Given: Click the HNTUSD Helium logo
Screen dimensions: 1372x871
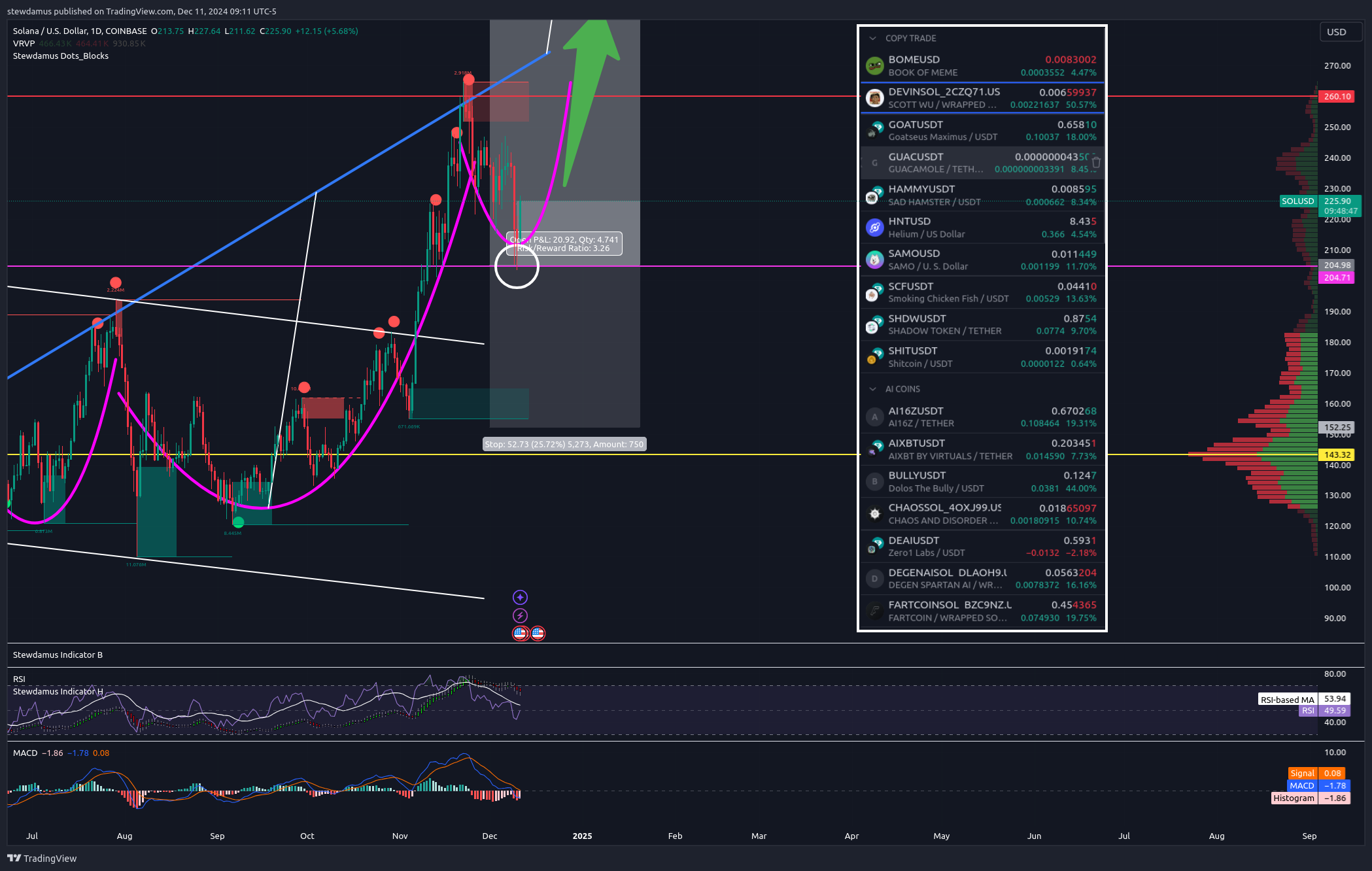Looking at the screenshot, I should click(x=874, y=228).
